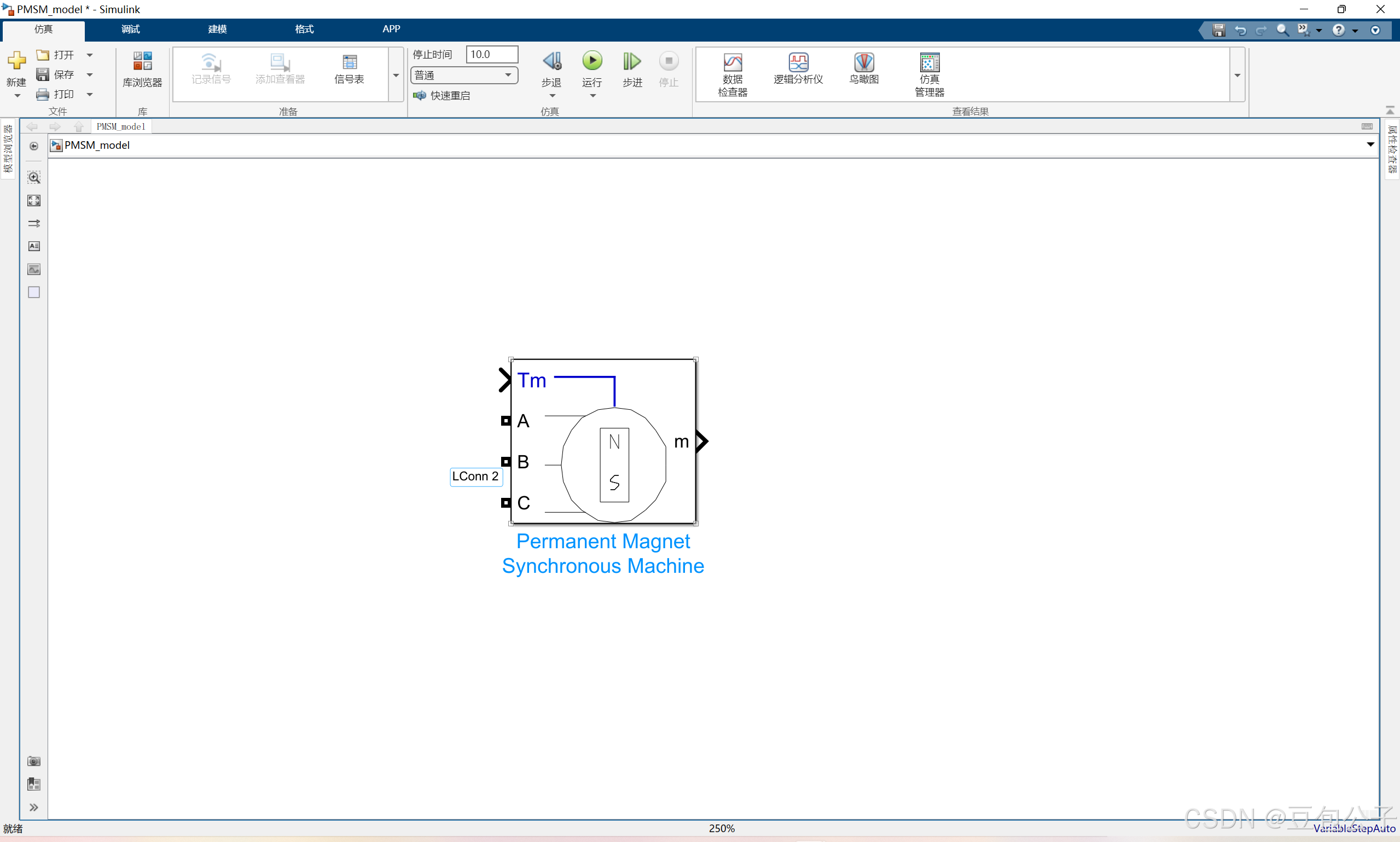Image resolution: width=1400 pixels, height=842 pixels.
Task: Open the Bird's-Eye Scope (鸟瞰图)
Action: (x=863, y=62)
